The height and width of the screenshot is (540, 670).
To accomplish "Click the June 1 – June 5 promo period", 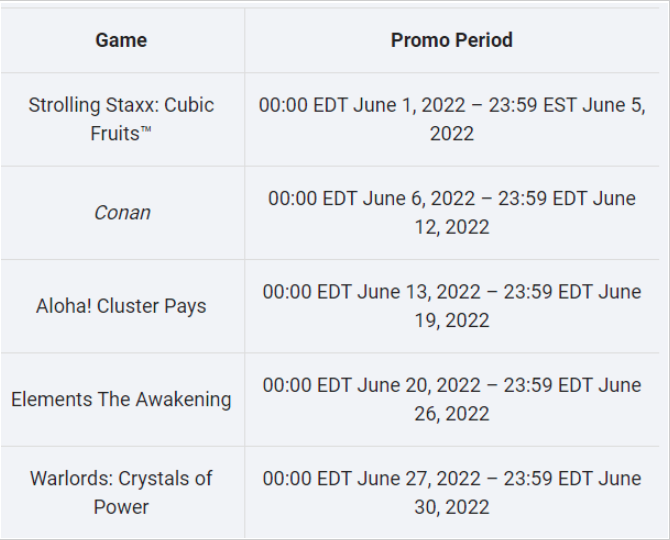I will [x=452, y=119].
